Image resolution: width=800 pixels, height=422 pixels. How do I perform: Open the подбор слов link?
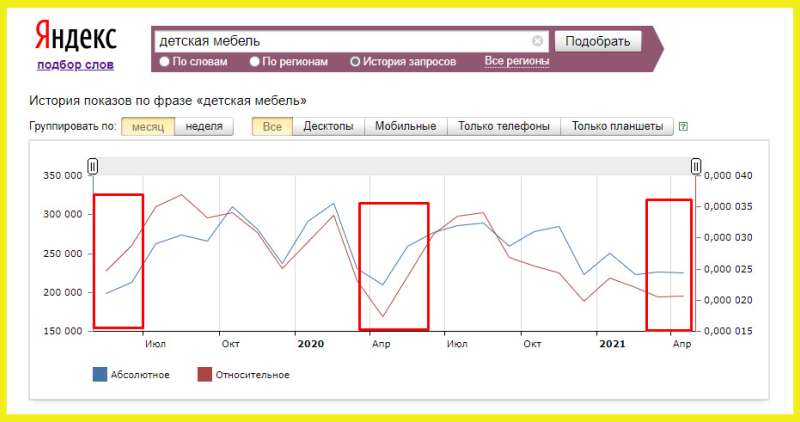pos(76,65)
